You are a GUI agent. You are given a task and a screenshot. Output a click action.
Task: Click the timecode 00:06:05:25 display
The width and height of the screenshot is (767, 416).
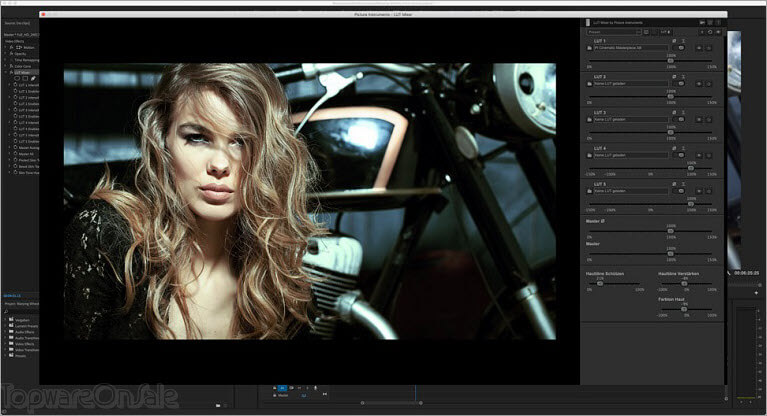pos(746,273)
